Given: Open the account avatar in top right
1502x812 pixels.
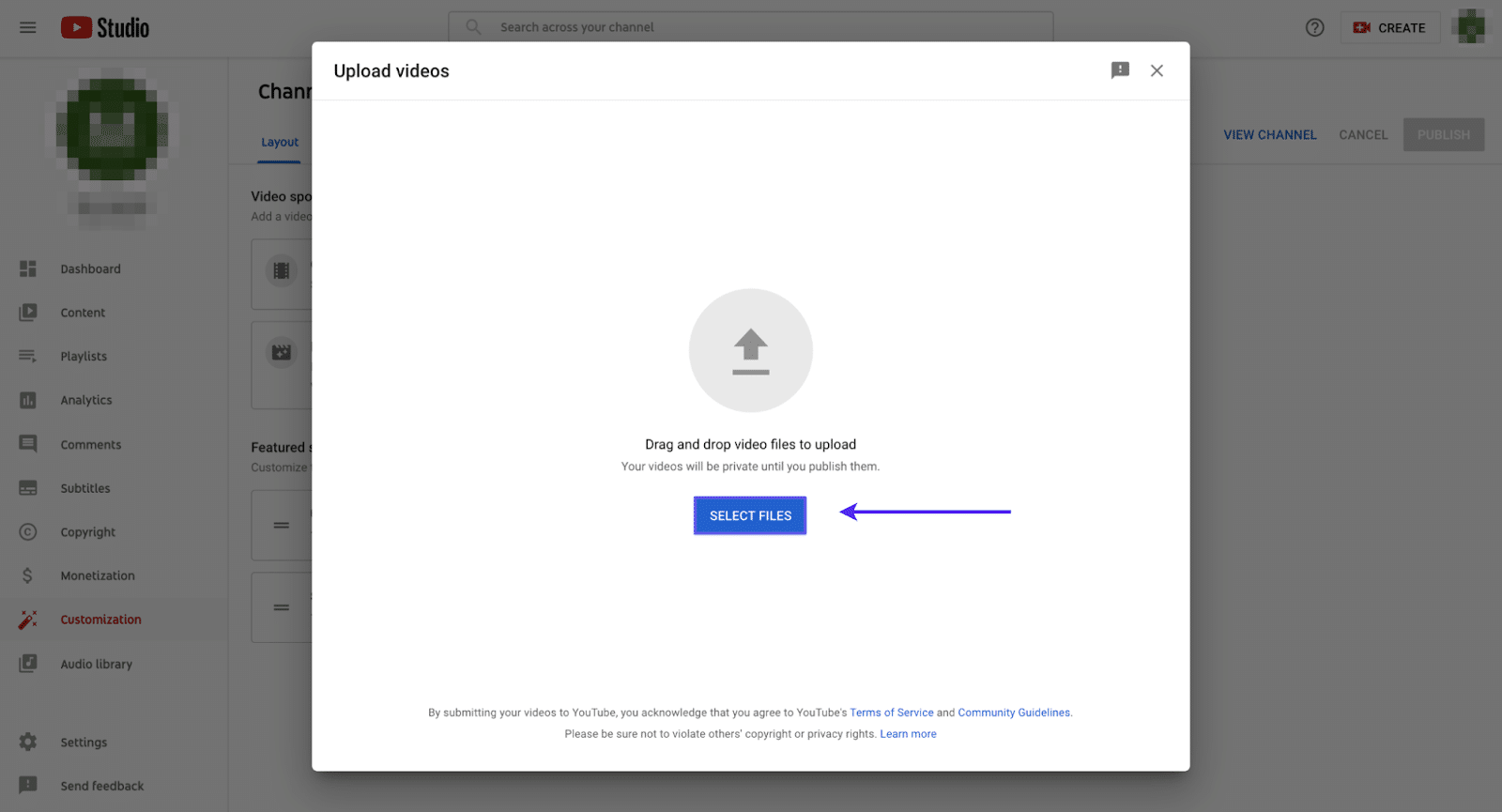Looking at the screenshot, I should 1469,27.
